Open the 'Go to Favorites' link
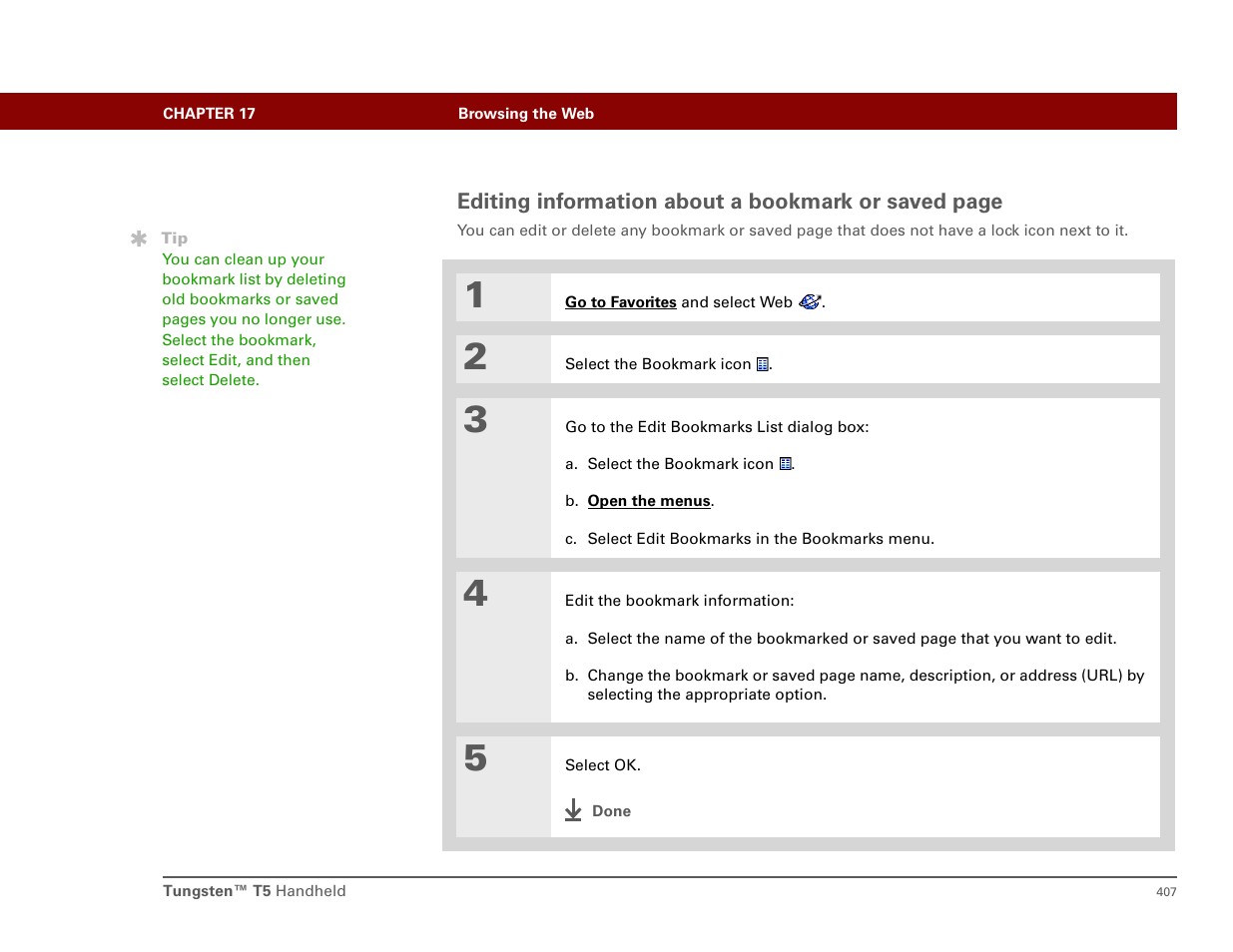The height and width of the screenshot is (952, 1233). coord(620,302)
